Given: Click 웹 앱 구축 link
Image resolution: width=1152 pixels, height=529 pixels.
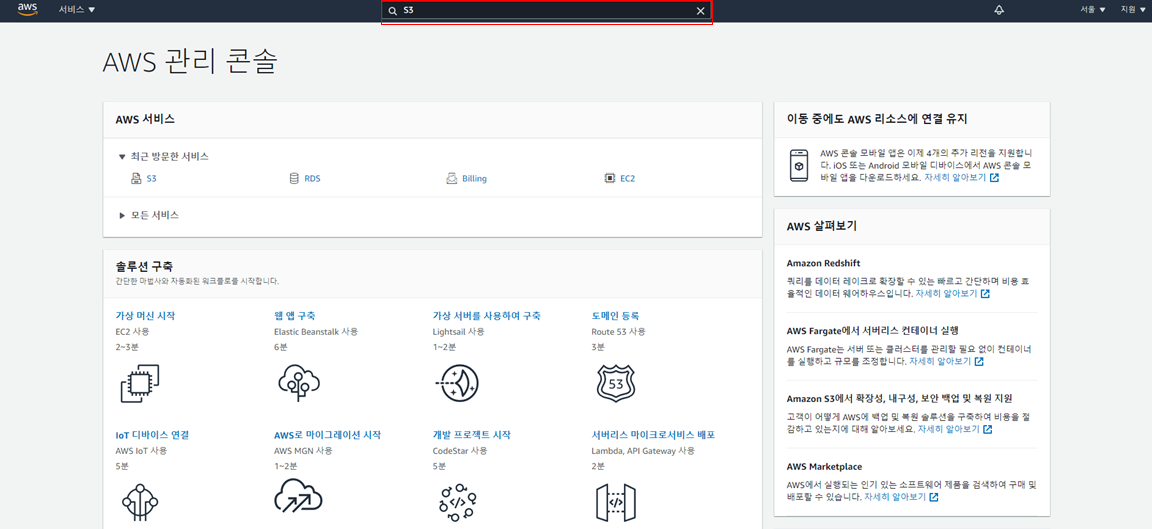Looking at the screenshot, I should pyautogui.click(x=295, y=316).
